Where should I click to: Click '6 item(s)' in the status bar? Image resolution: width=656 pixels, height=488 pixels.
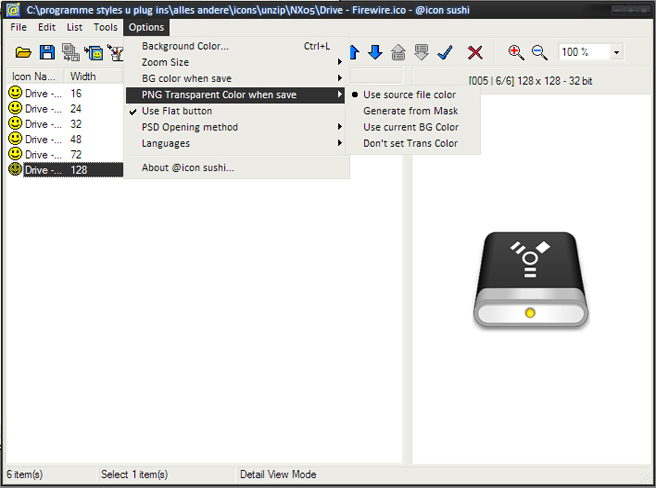tap(24, 474)
